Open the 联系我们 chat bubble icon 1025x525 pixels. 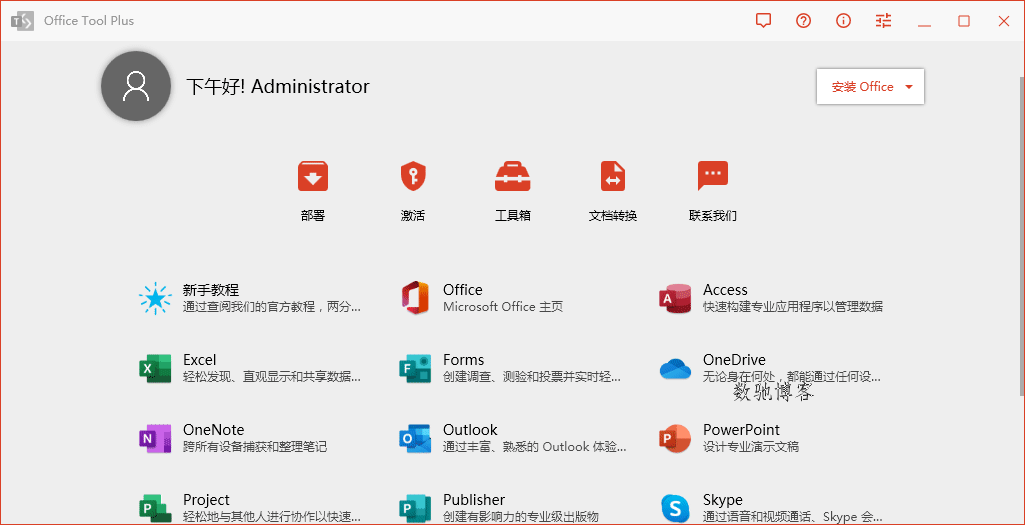713,176
